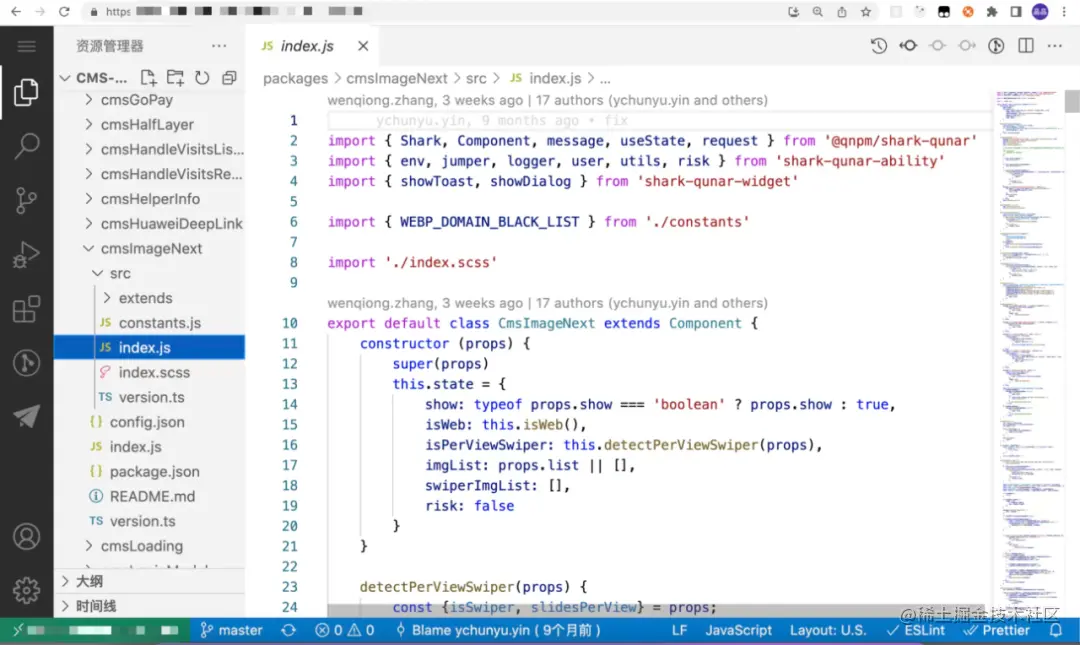
Task: Open changes with previous revision
Action: (x=908, y=45)
